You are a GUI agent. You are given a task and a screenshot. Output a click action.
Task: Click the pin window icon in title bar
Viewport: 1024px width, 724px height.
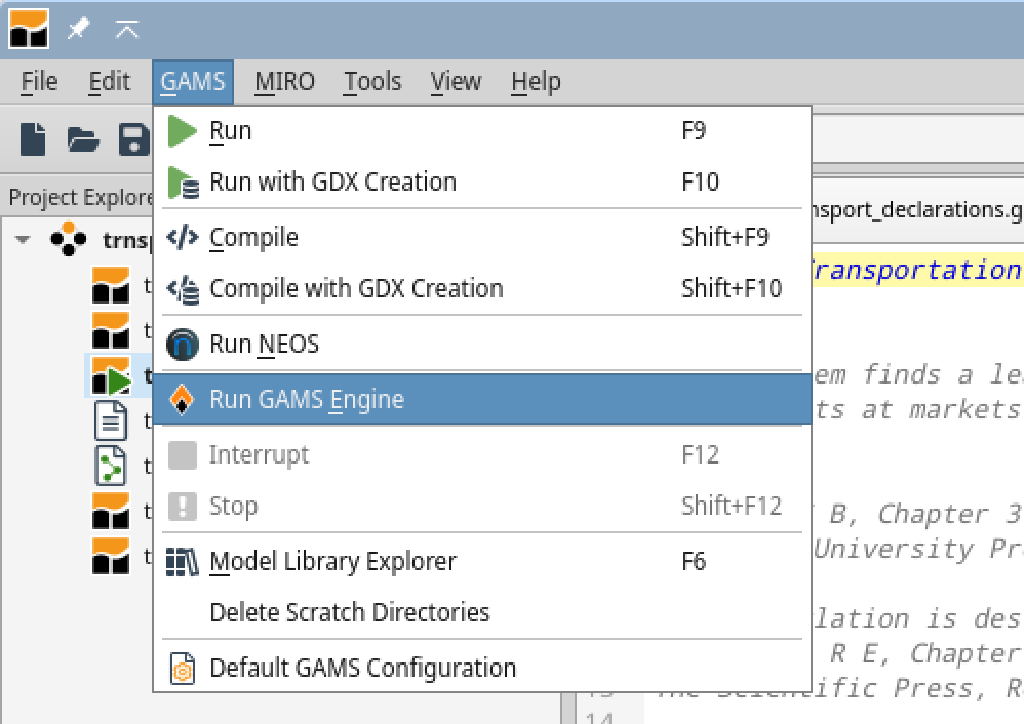coord(78,29)
